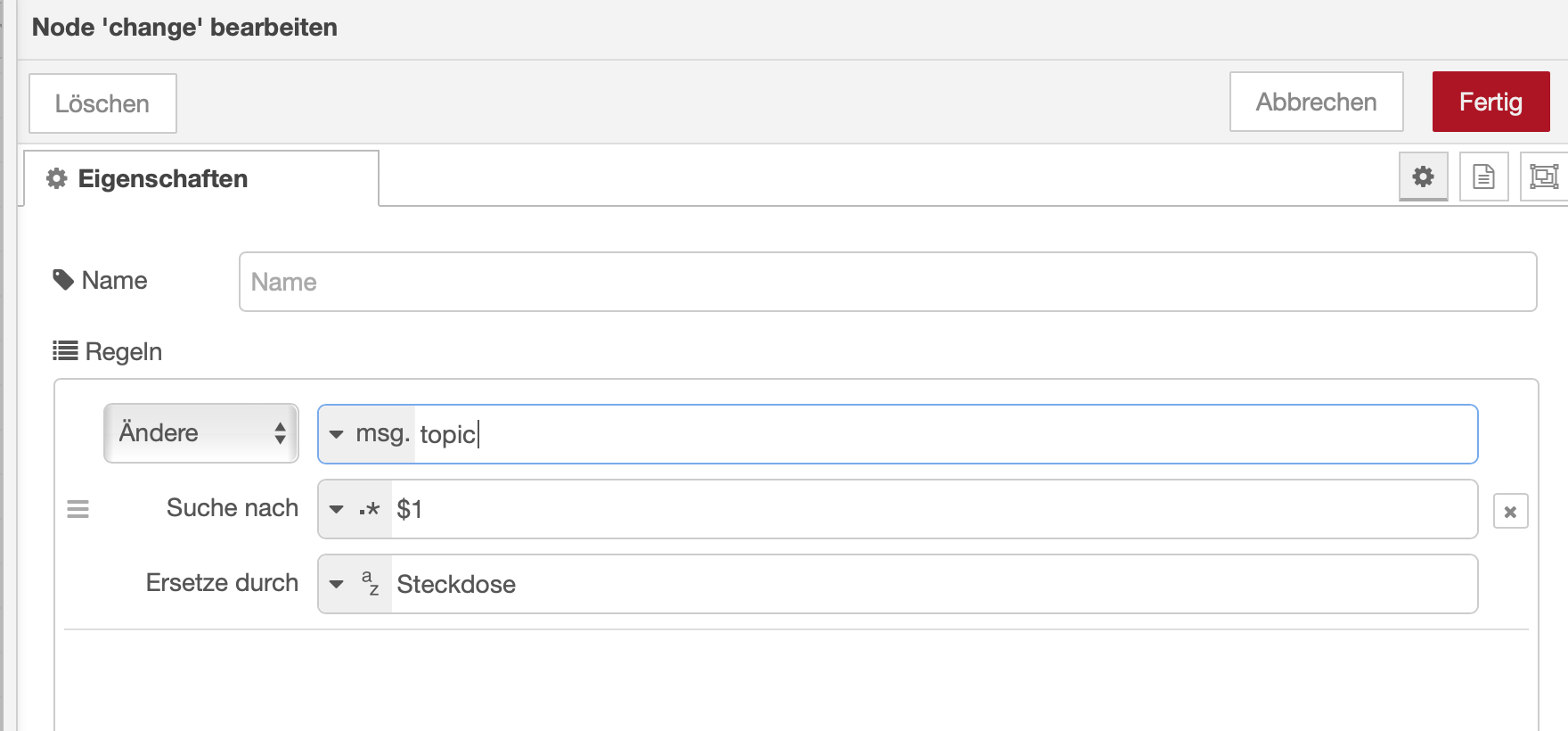Expand the msg. property type dropdown
The height and width of the screenshot is (731, 1568).
pyautogui.click(x=337, y=434)
